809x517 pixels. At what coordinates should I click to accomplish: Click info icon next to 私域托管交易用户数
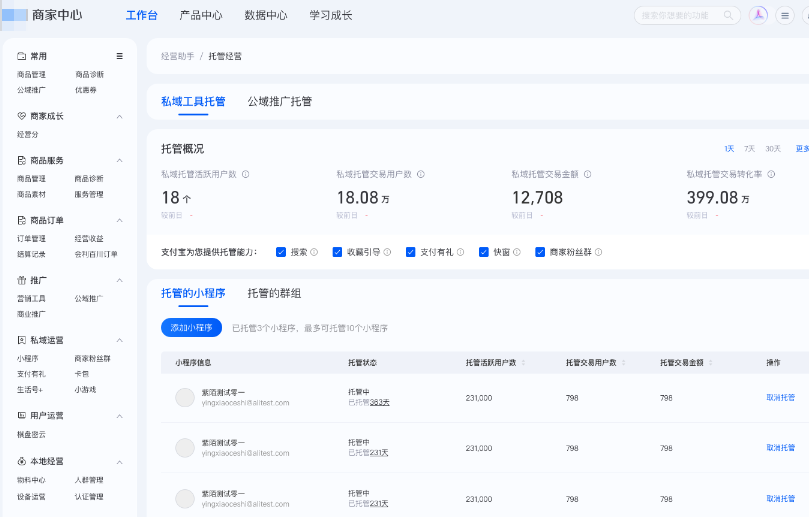click(421, 174)
